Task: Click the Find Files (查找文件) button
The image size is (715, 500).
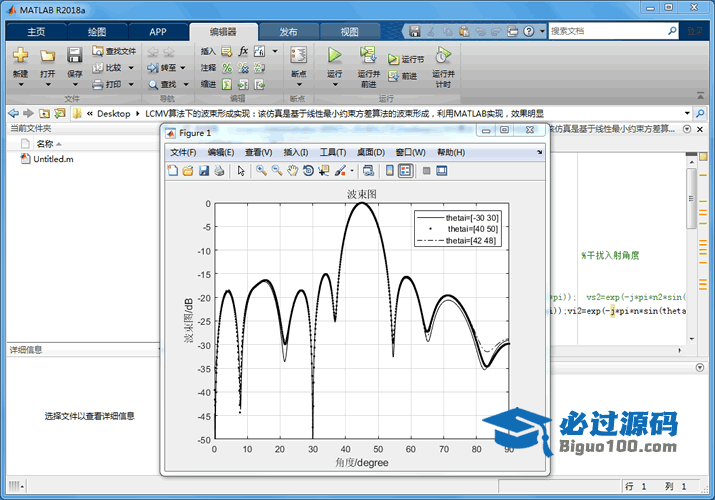Action: (x=114, y=51)
